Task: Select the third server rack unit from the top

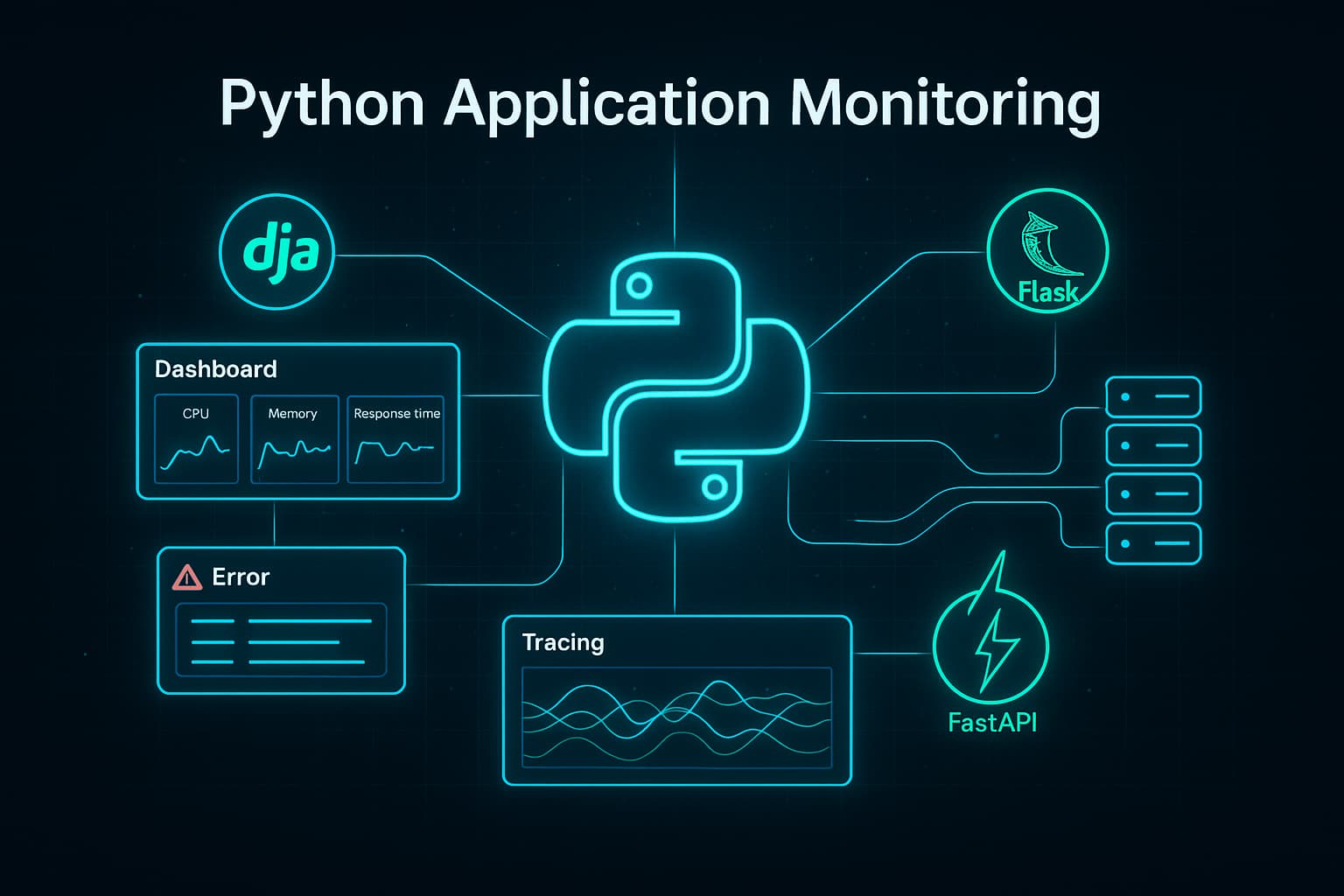Action: point(1153,494)
